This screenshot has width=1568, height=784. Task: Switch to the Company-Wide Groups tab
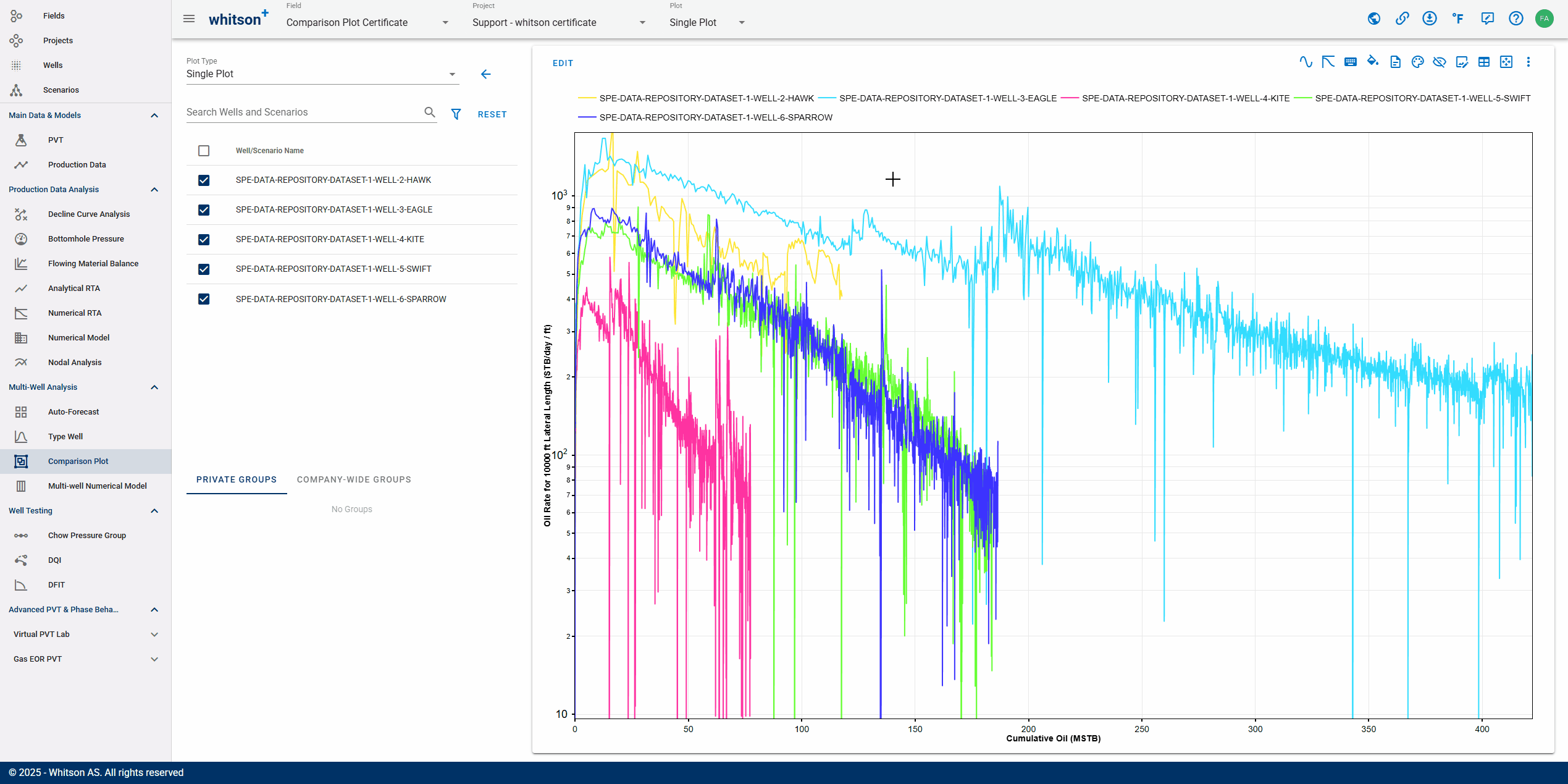pyautogui.click(x=354, y=479)
